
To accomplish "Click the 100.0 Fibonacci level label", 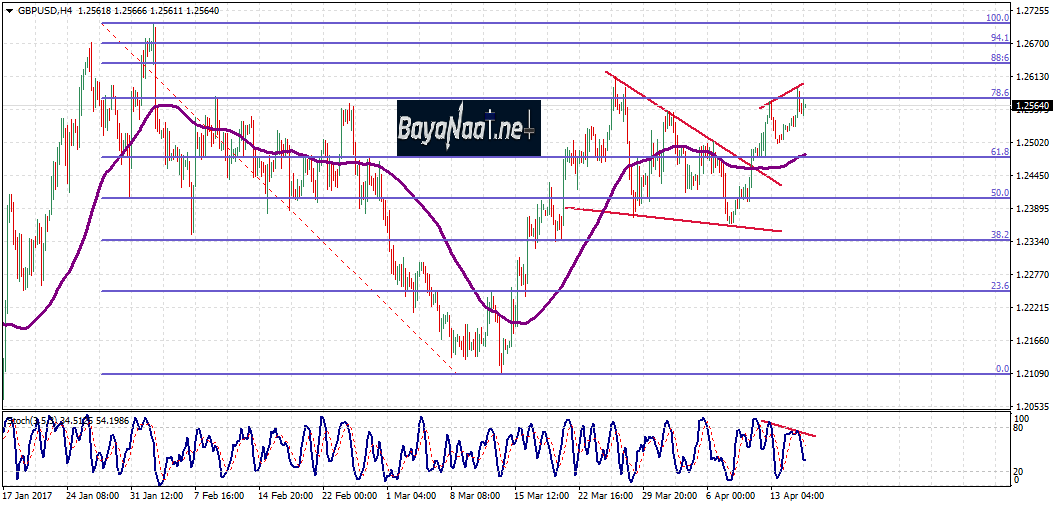I will [x=996, y=18].
